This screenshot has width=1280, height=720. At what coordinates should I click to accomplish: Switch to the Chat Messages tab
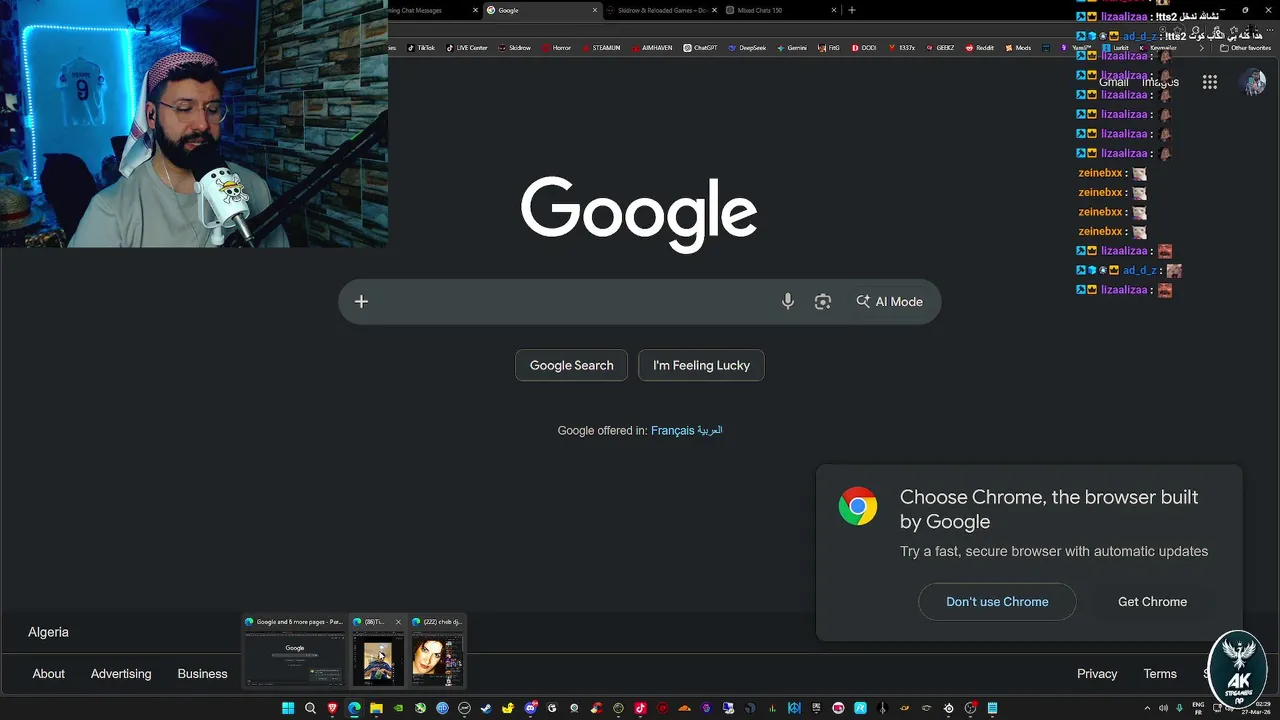(x=430, y=10)
